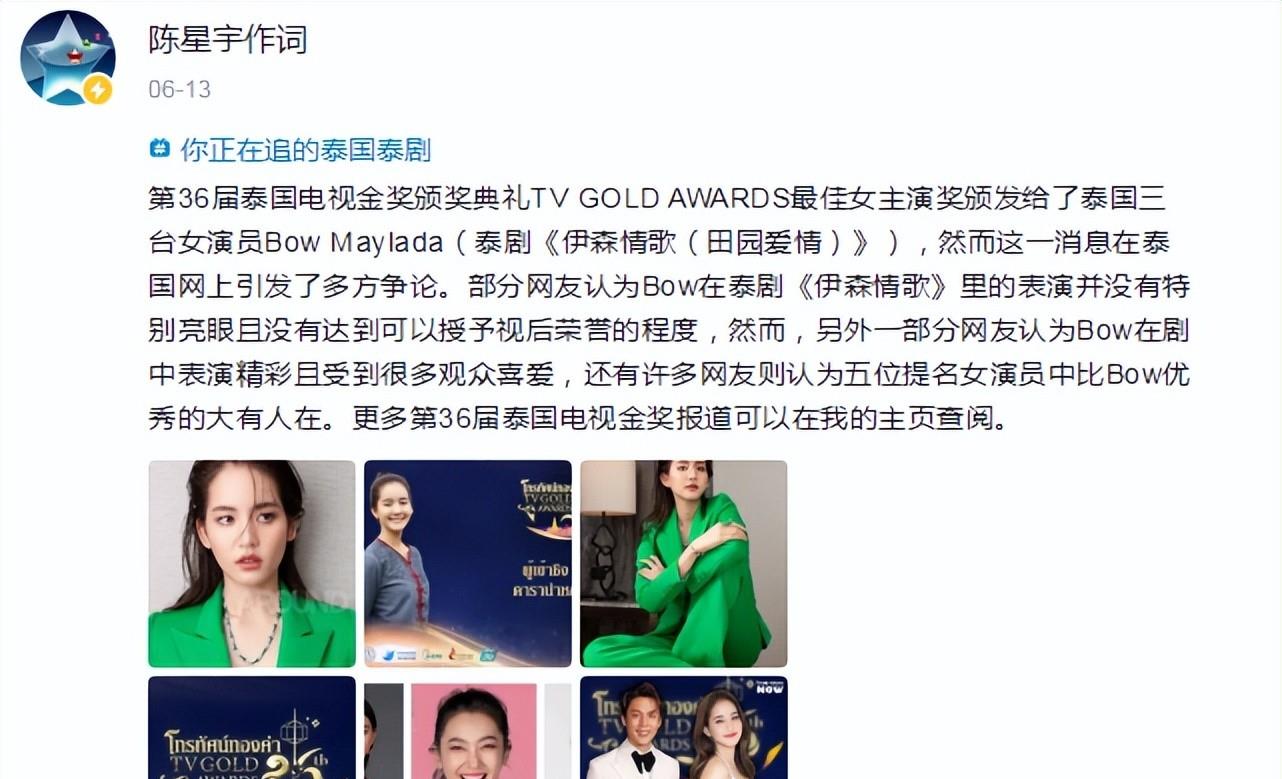
Task: Open the blue star profile avatar
Action: pos(67,58)
